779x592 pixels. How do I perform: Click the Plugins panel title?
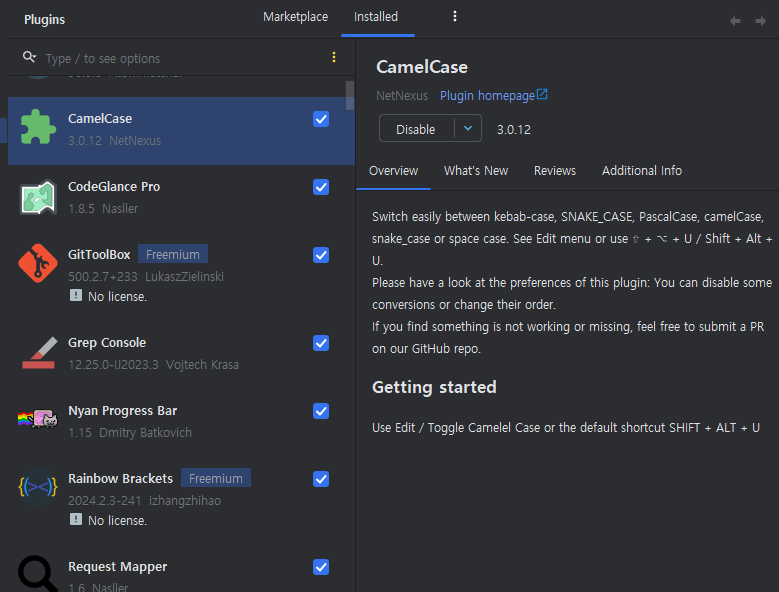[44, 20]
